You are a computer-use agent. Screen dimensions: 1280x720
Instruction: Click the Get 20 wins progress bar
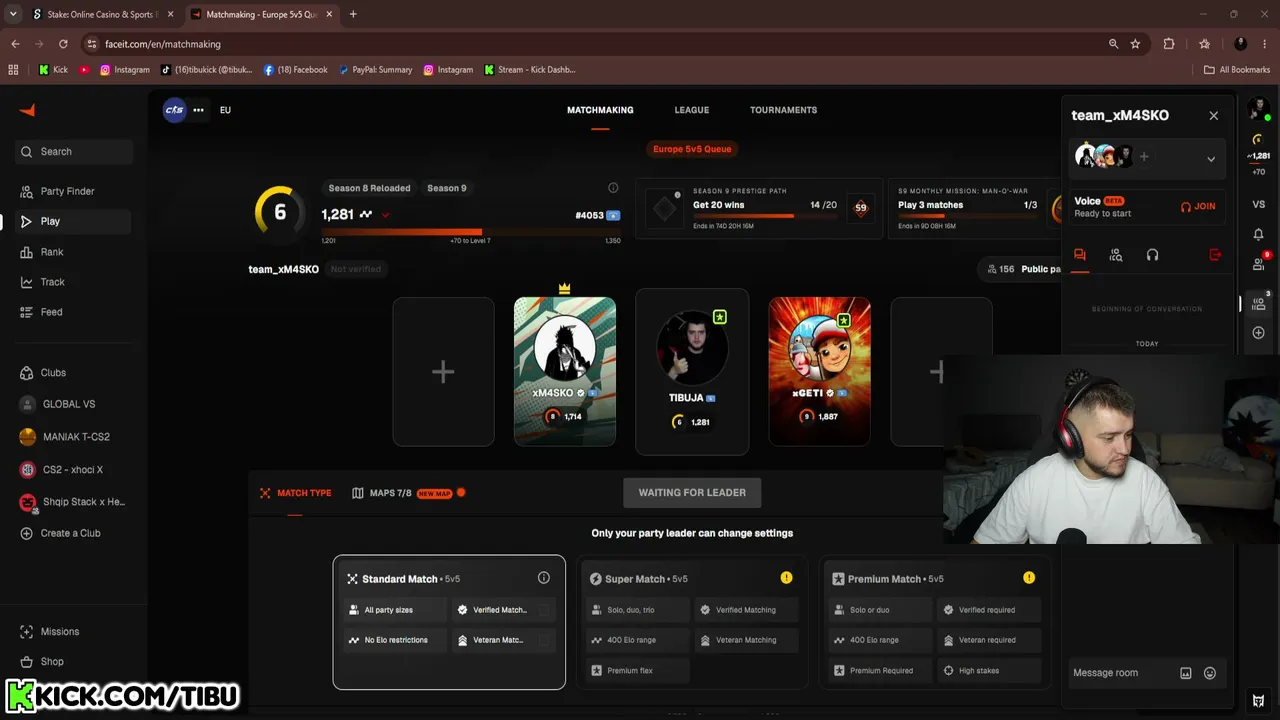coord(765,216)
